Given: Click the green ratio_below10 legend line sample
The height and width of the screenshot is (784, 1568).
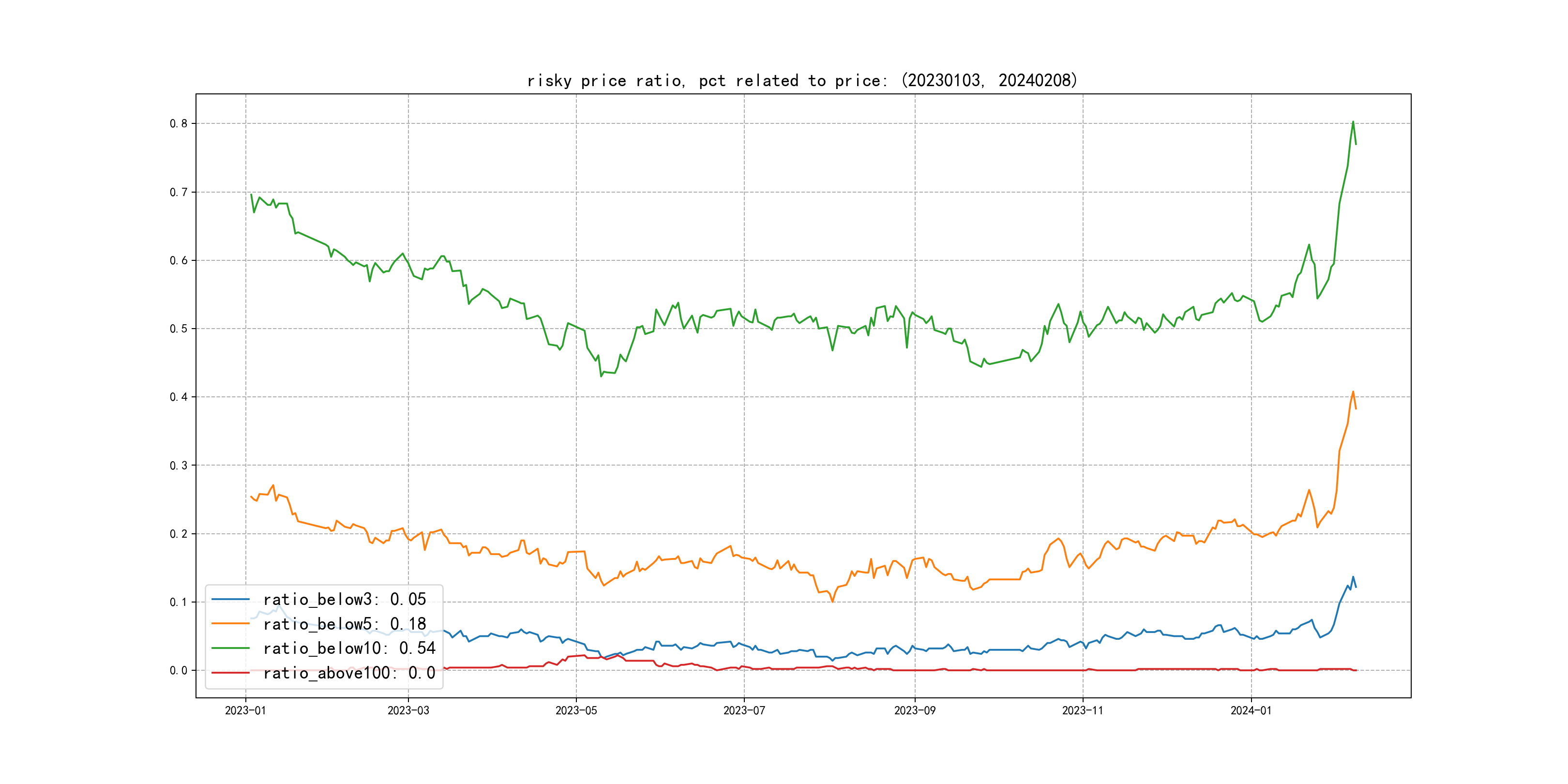Looking at the screenshot, I should pos(230,648).
